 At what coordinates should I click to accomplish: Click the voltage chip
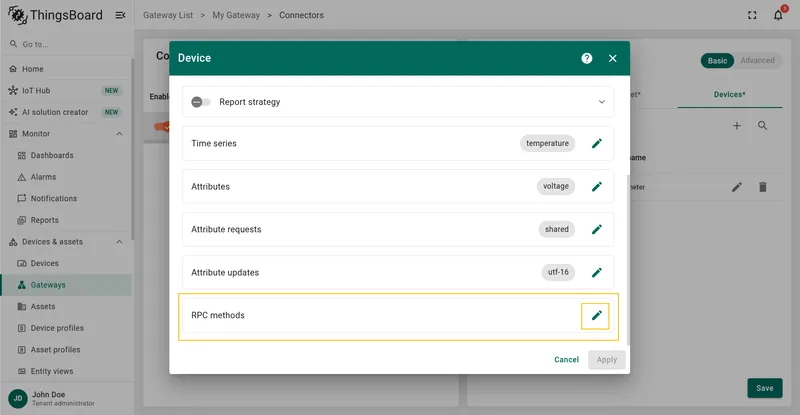coord(556,186)
